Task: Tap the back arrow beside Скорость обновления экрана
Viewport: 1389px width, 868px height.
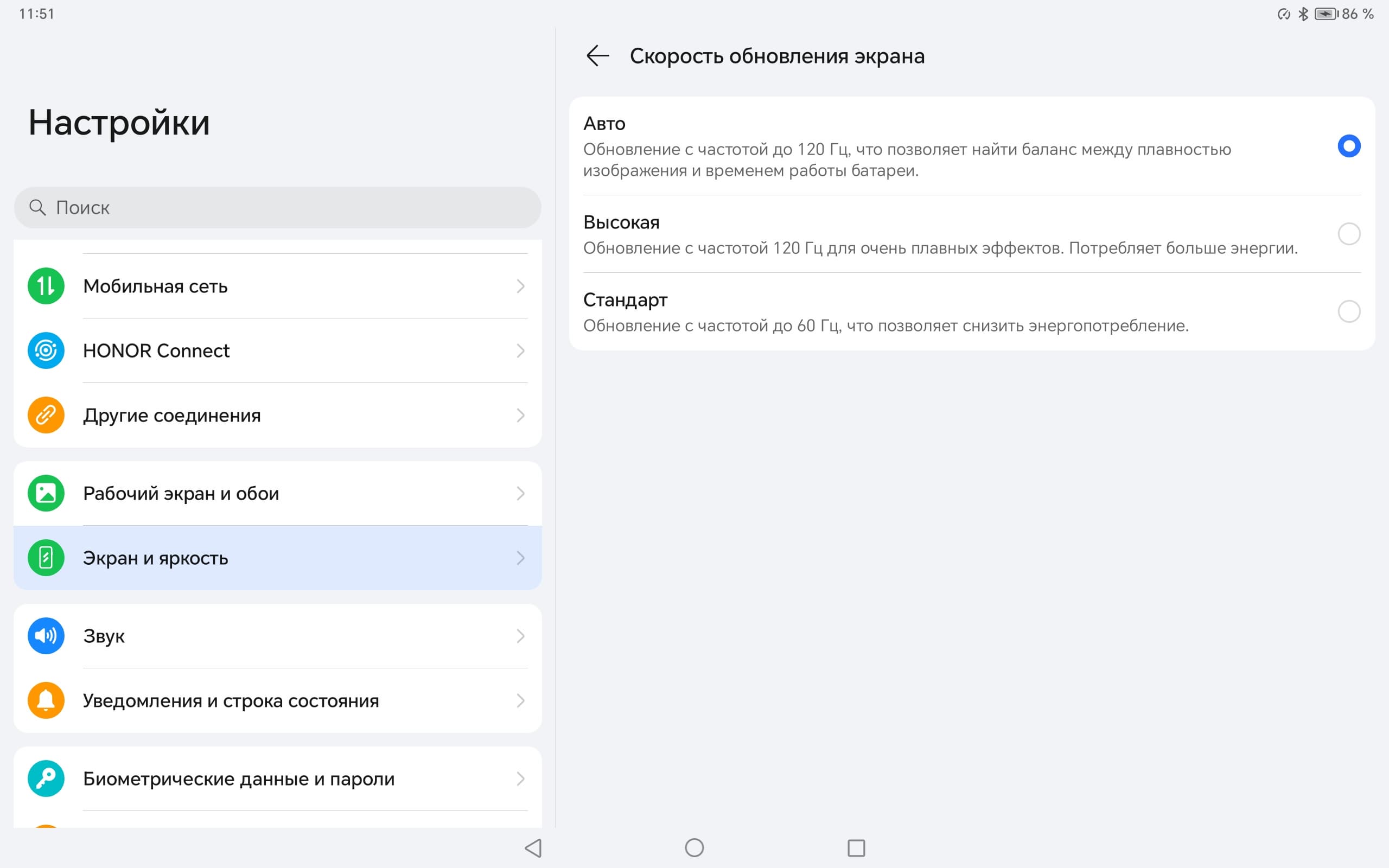Action: pos(597,56)
